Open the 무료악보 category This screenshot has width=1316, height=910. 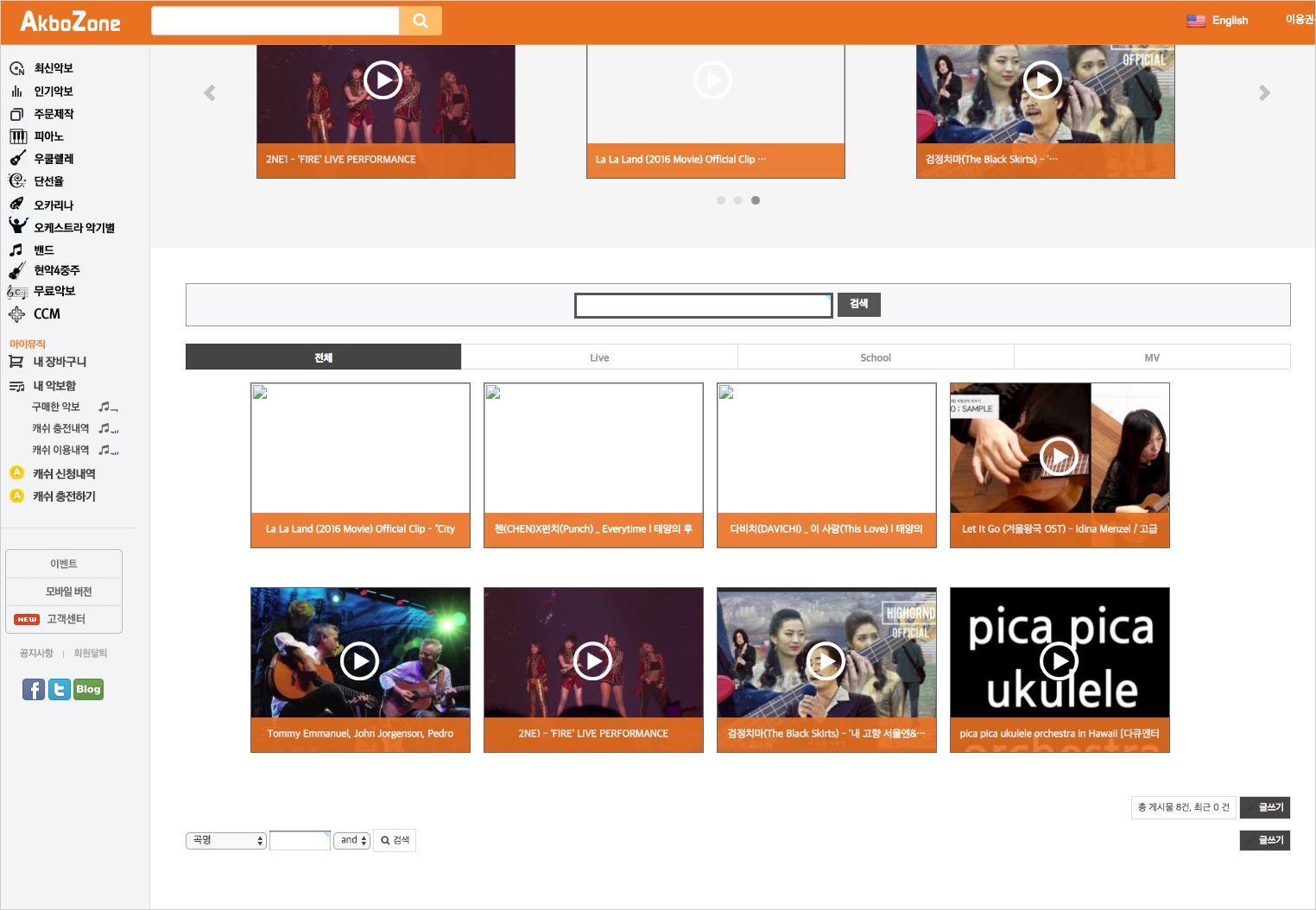point(54,292)
